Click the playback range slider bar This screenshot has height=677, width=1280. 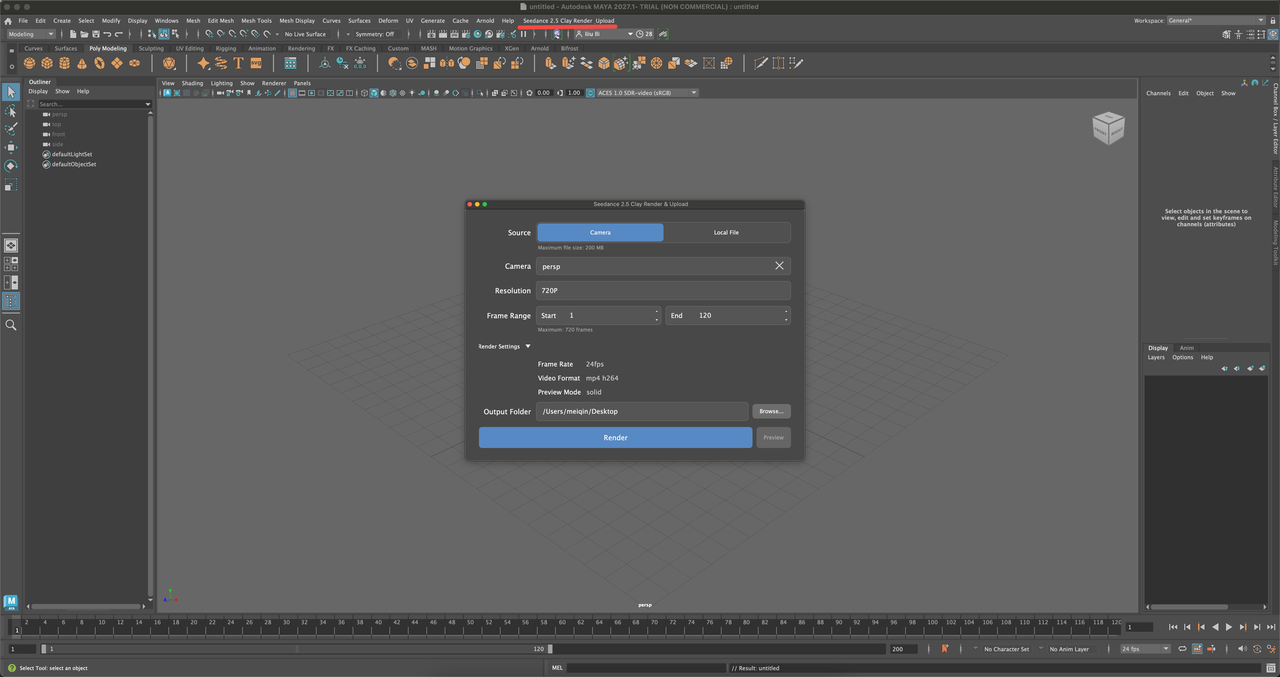[298, 649]
